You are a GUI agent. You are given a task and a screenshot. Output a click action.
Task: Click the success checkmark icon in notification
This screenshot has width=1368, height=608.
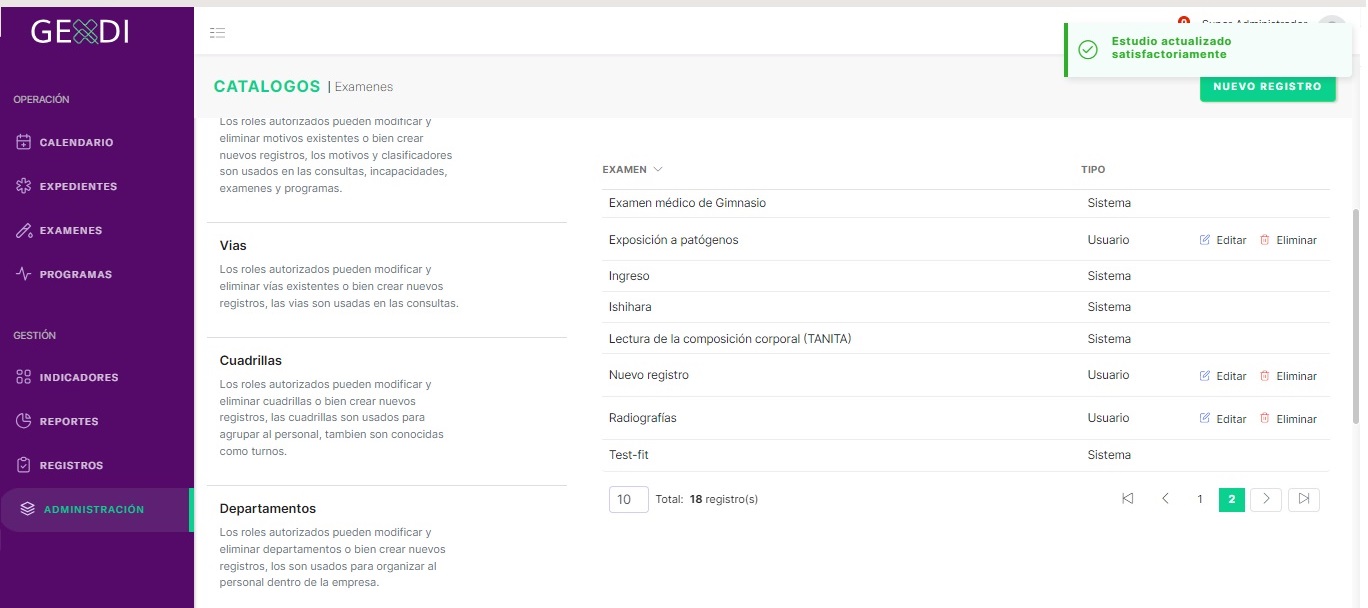(x=1087, y=48)
